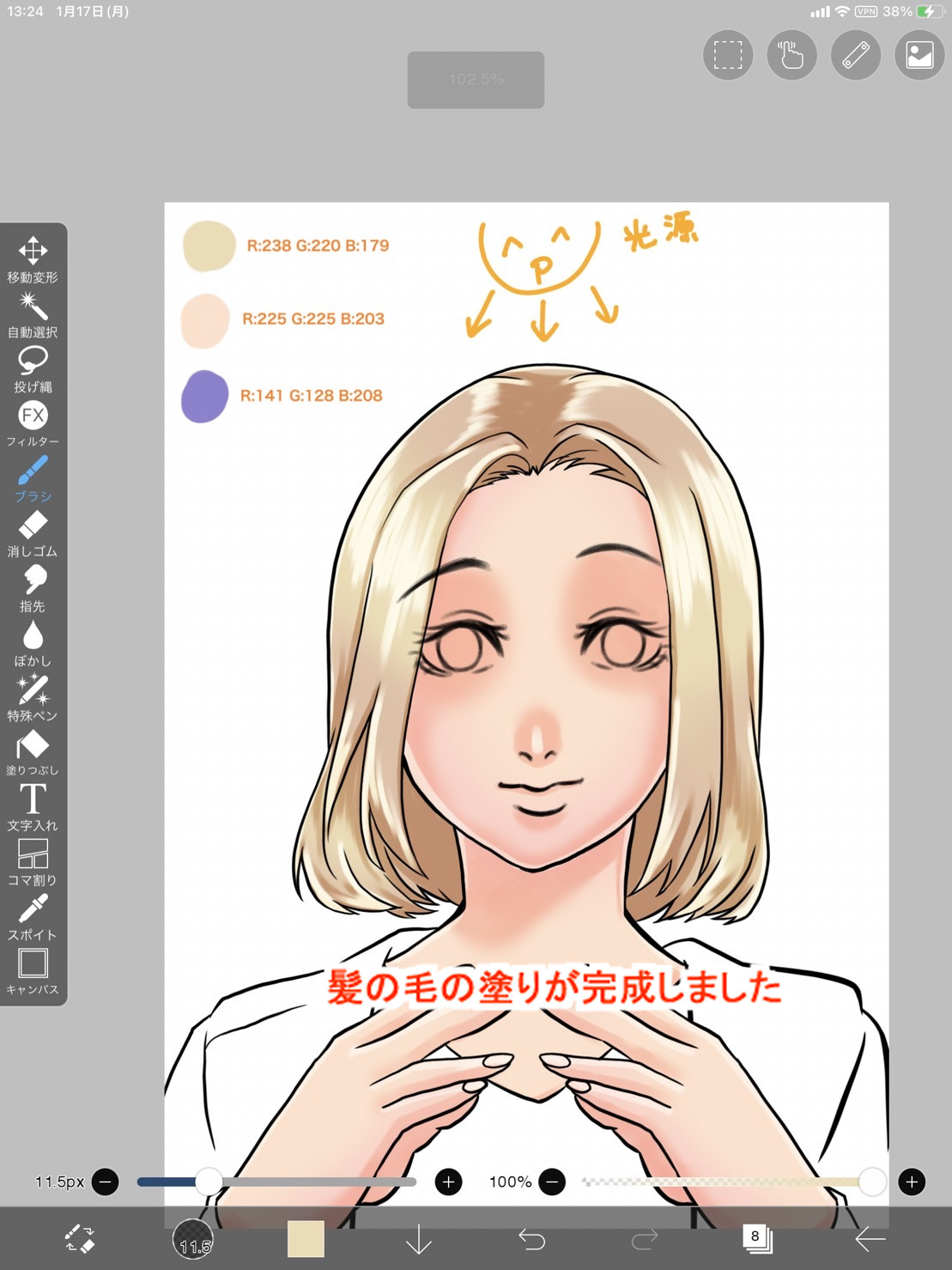
Task: Hide toolbar with the down arrow button
Action: pos(419,1239)
